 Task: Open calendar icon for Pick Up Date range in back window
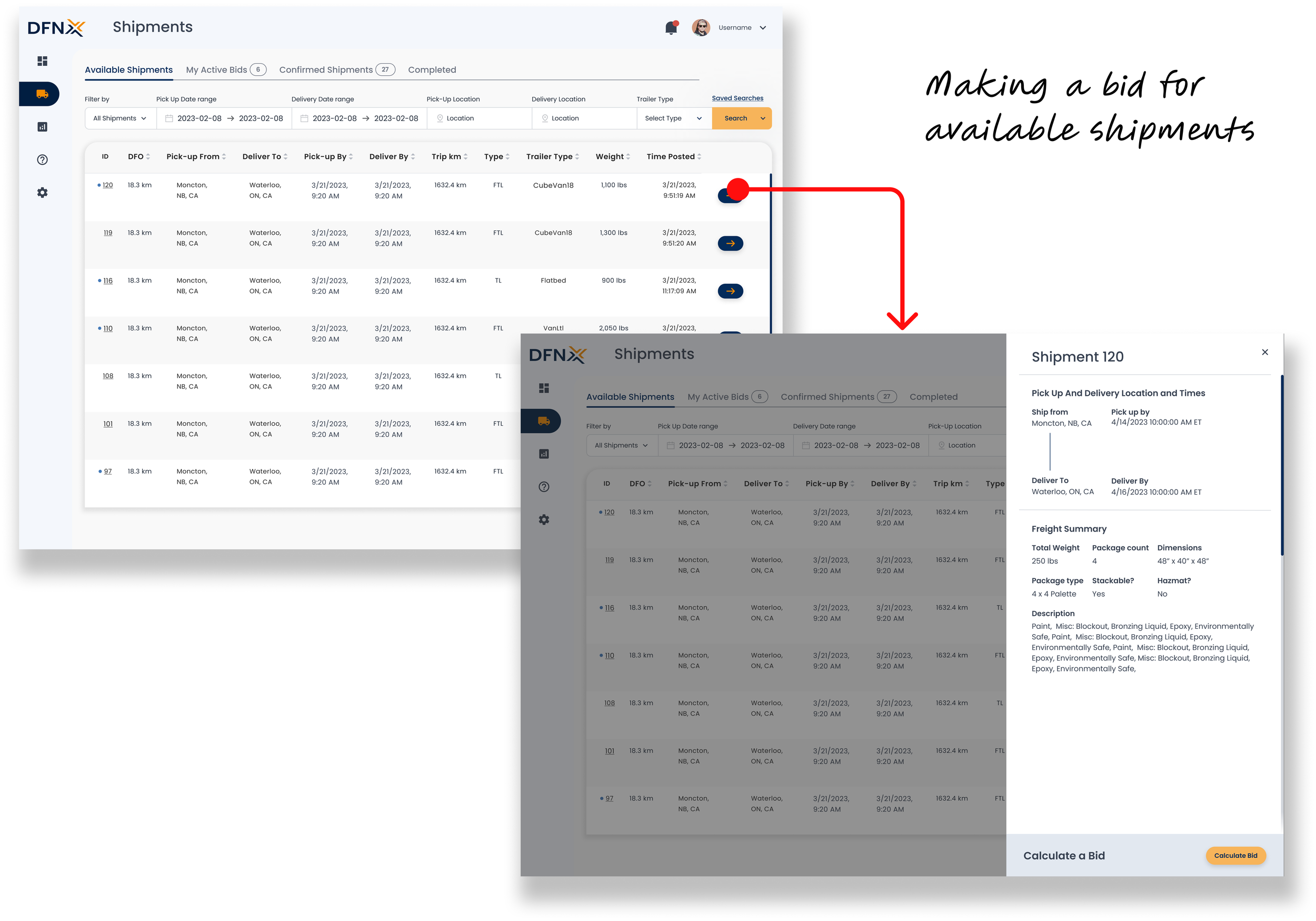(x=169, y=118)
